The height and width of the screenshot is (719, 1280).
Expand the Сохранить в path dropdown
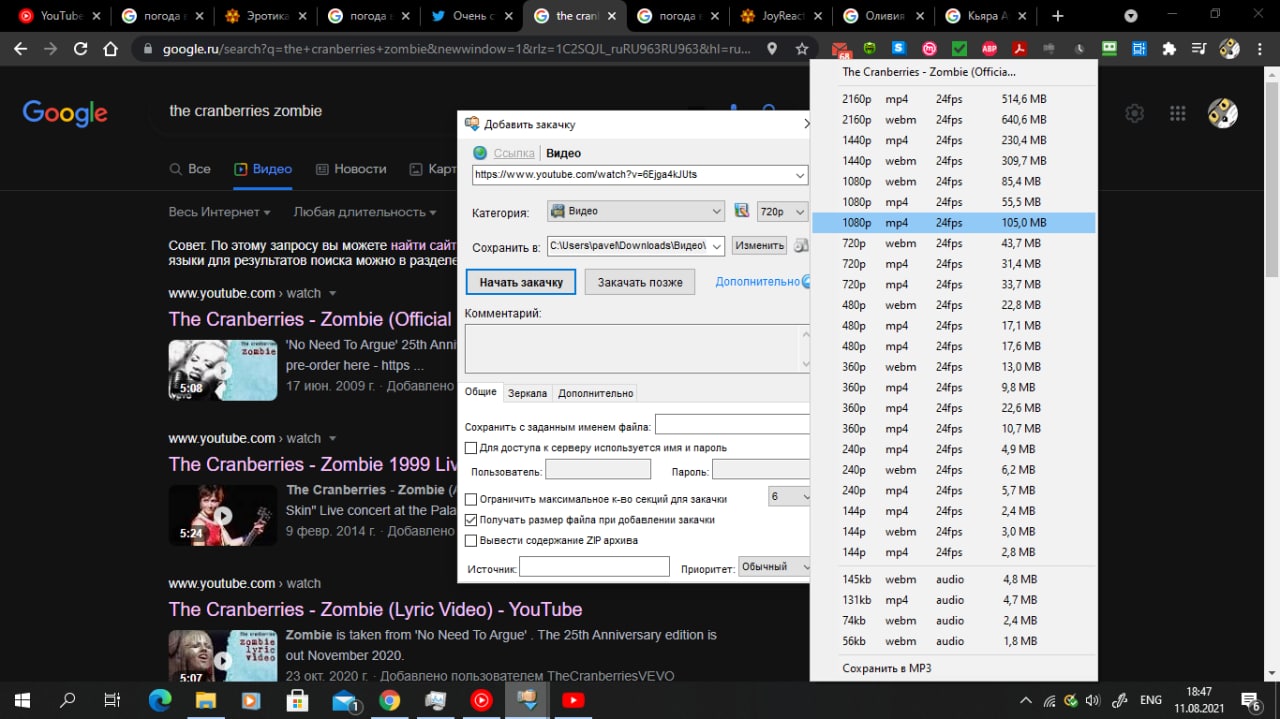tap(716, 246)
